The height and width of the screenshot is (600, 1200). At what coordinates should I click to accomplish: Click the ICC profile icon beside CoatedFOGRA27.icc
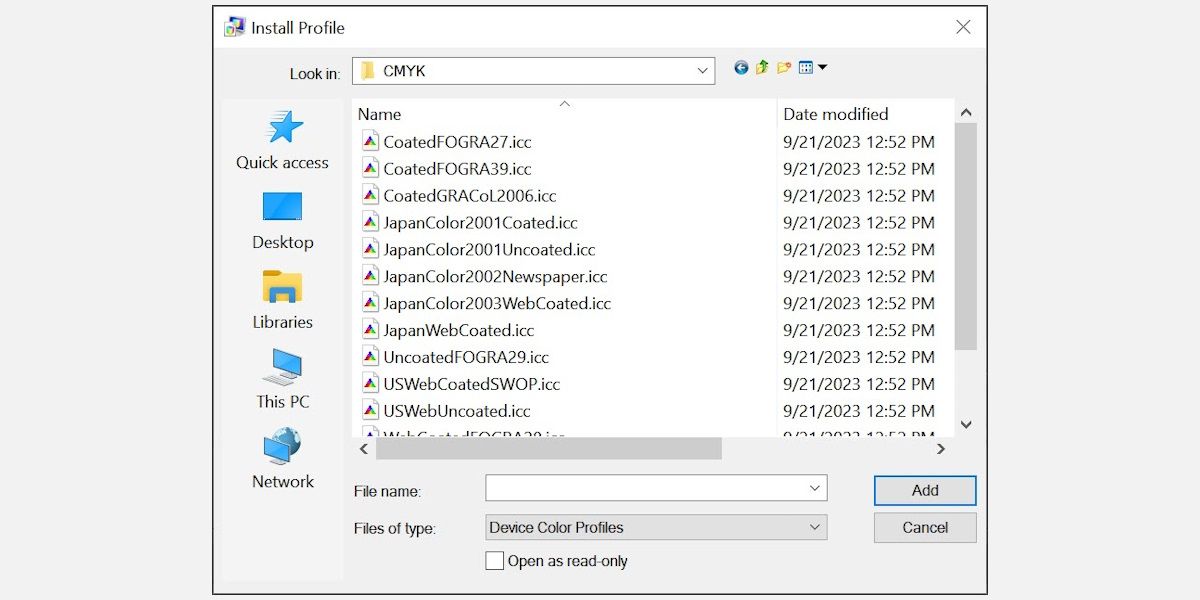(x=370, y=141)
